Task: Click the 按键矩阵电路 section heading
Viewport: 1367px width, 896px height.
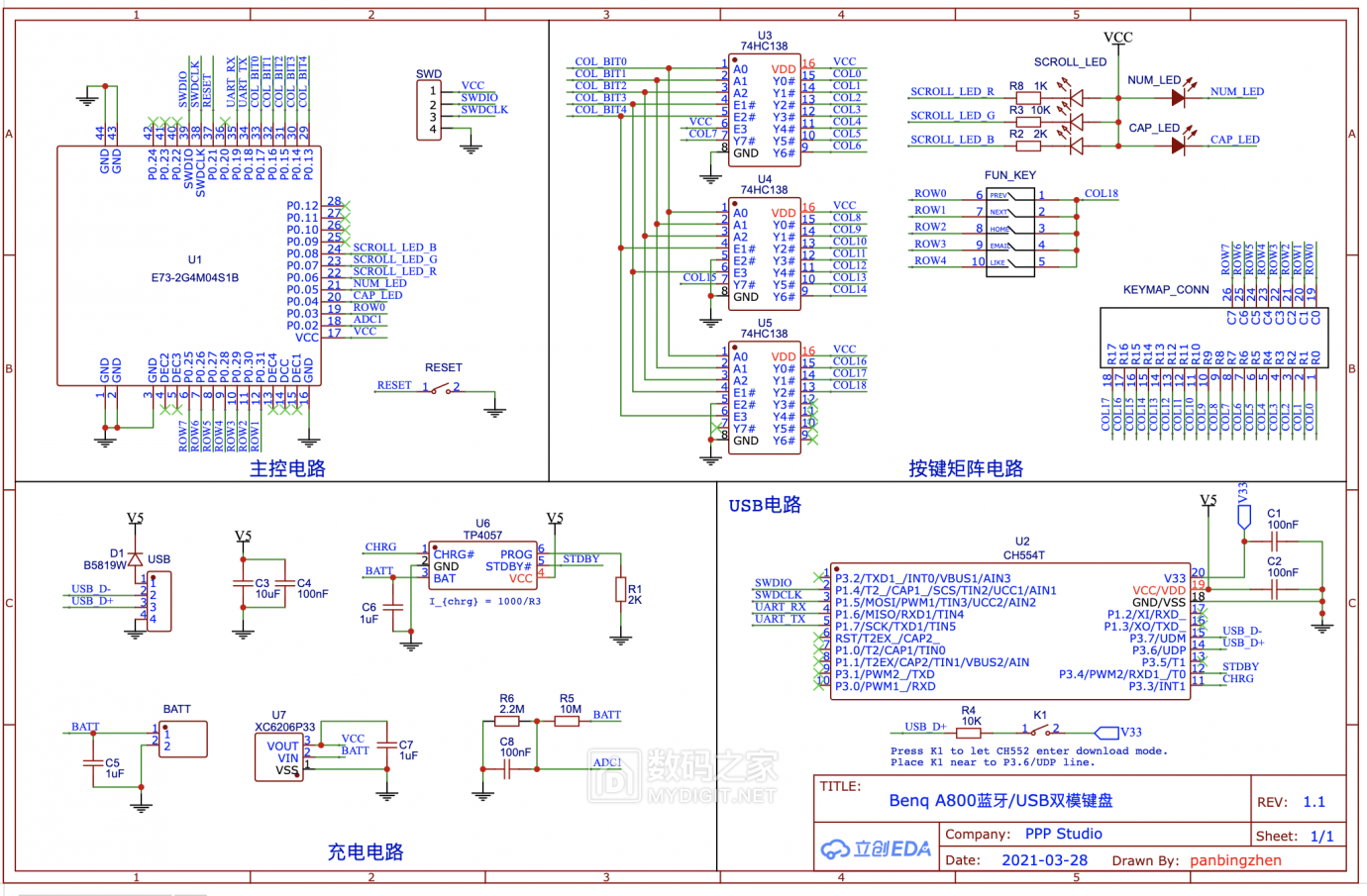Action: [x=966, y=468]
